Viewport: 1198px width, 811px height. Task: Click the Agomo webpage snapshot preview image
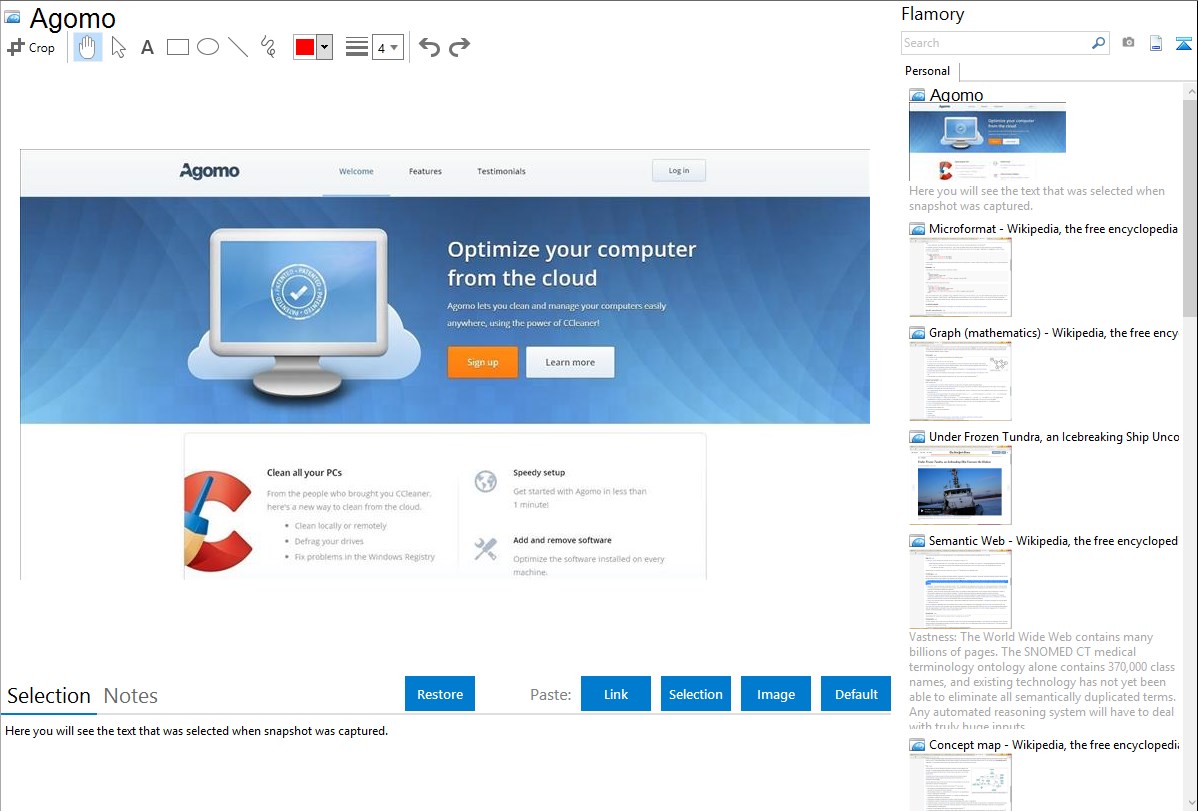(x=445, y=365)
